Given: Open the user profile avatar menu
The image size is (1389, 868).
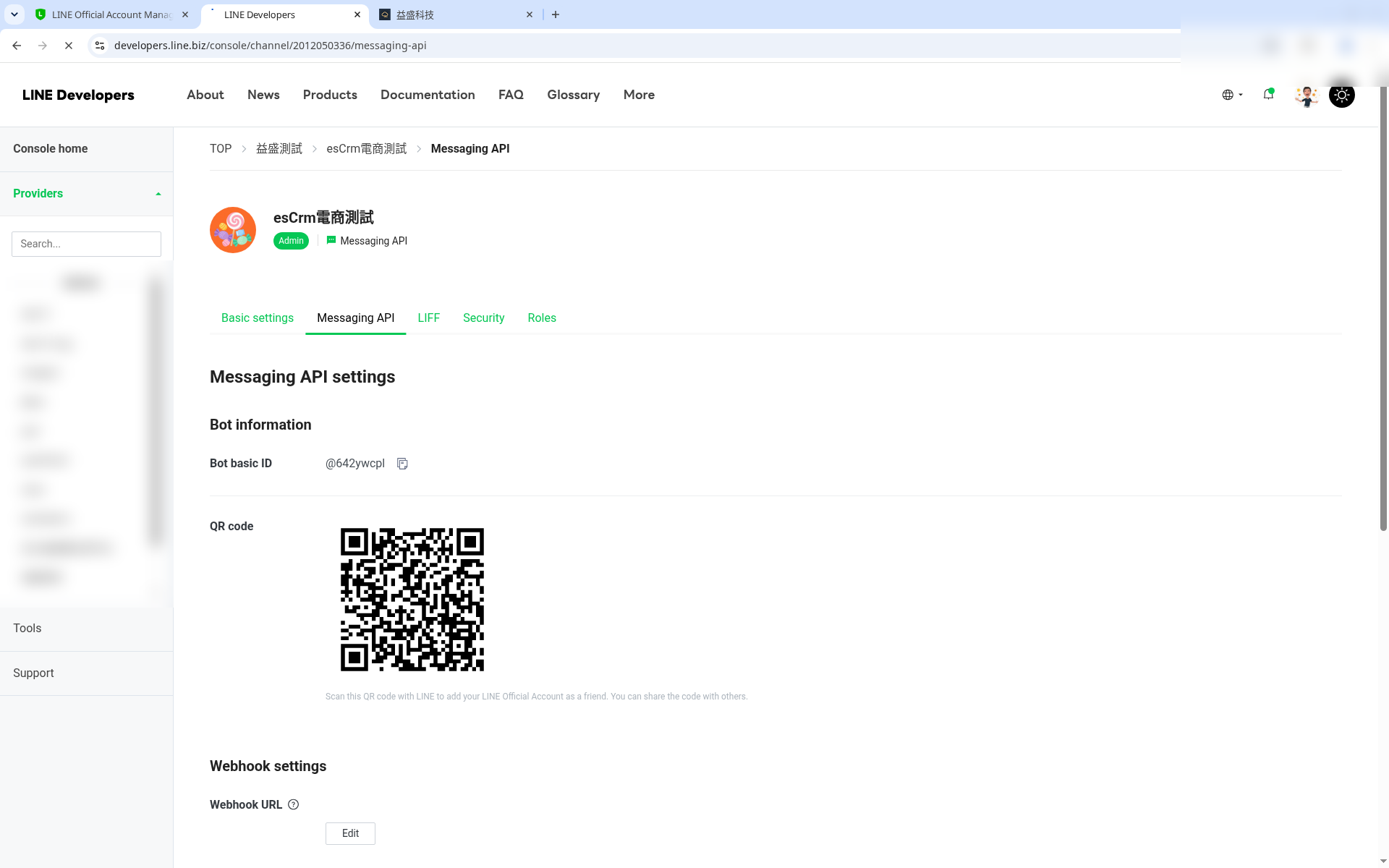Looking at the screenshot, I should pyautogui.click(x=1307, y=95).
